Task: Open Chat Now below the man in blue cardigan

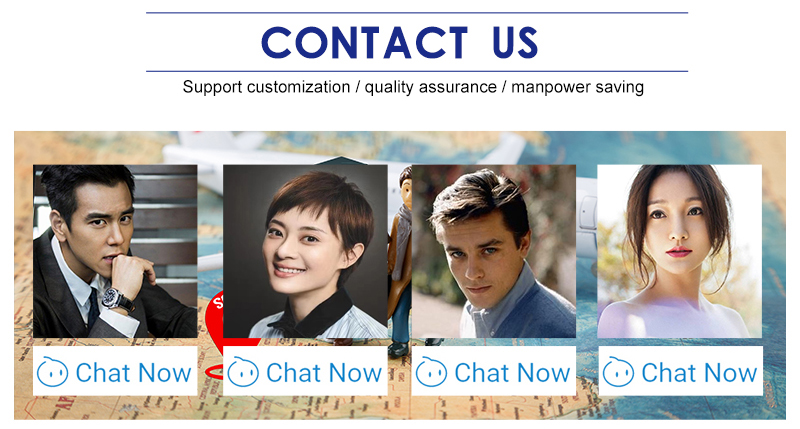Action: (x=512, y=373)
